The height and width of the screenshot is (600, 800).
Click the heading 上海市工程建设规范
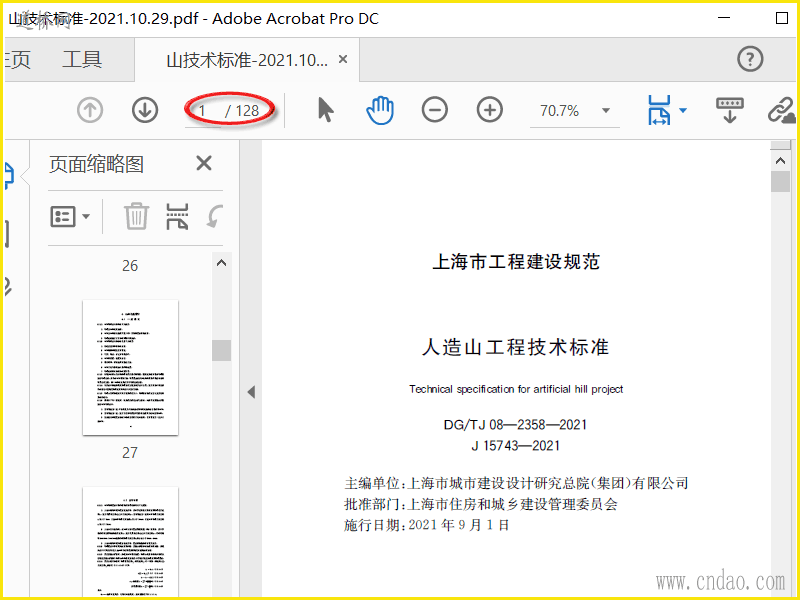click(516, 262)
